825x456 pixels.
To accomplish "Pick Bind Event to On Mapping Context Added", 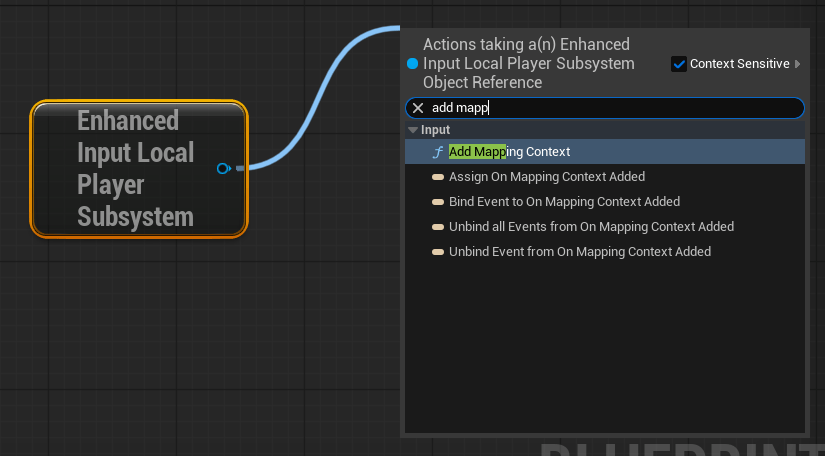I will [x=564, y=202].
